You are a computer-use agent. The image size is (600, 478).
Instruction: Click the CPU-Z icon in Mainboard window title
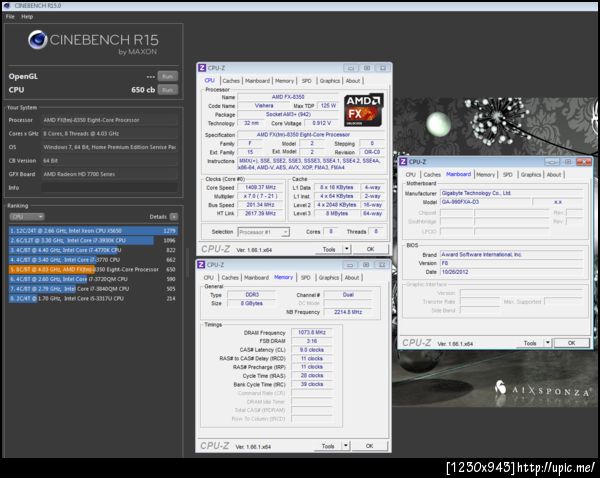point(403,162)
